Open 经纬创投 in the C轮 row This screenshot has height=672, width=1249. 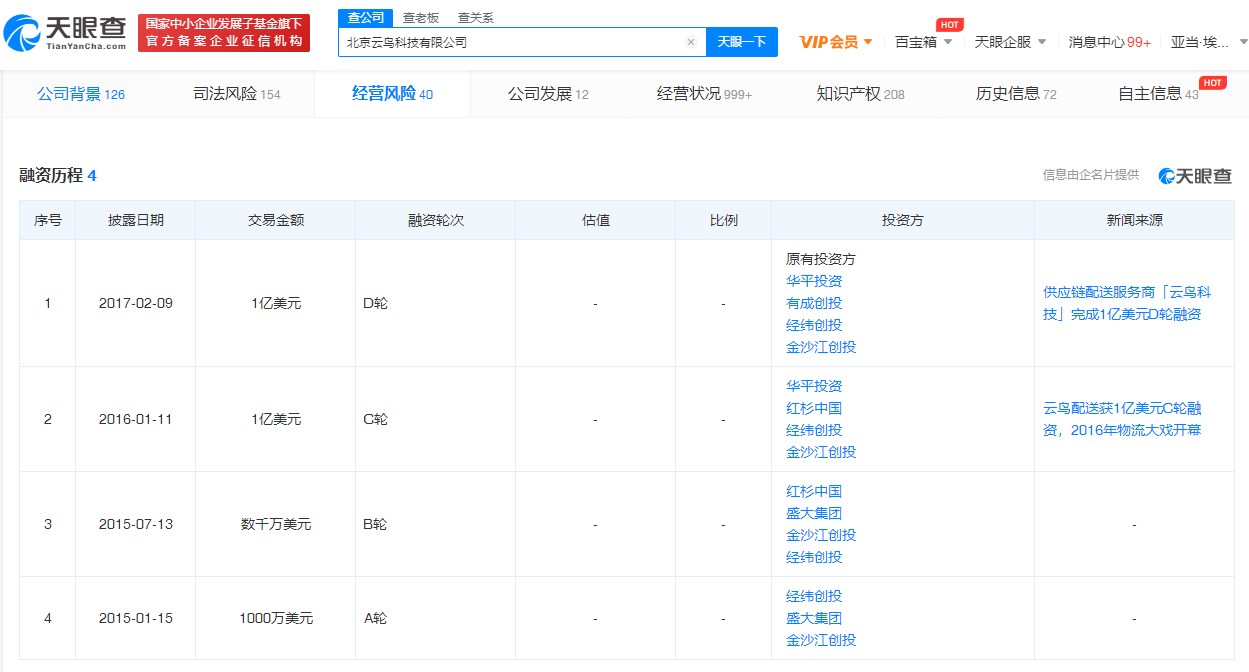[814, 430]
